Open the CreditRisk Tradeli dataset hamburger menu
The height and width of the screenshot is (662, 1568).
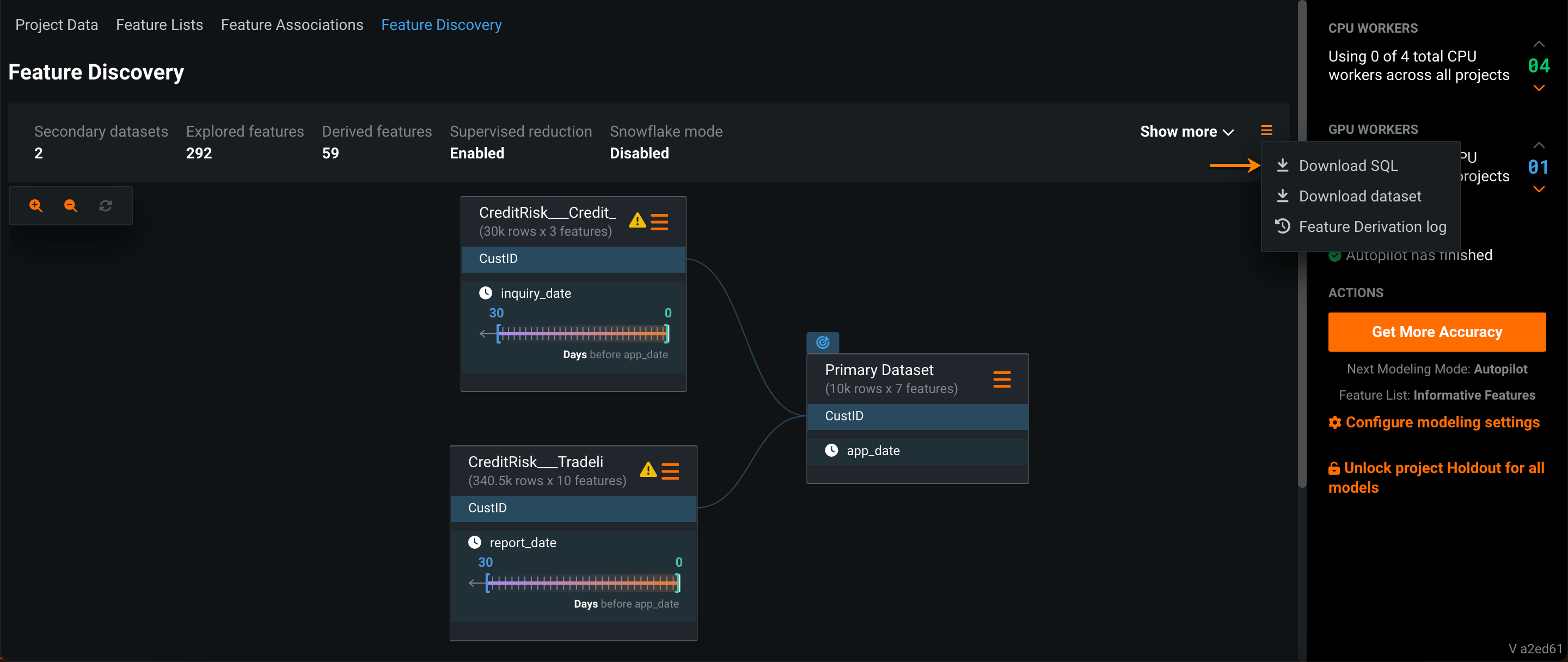pos(670,471)
